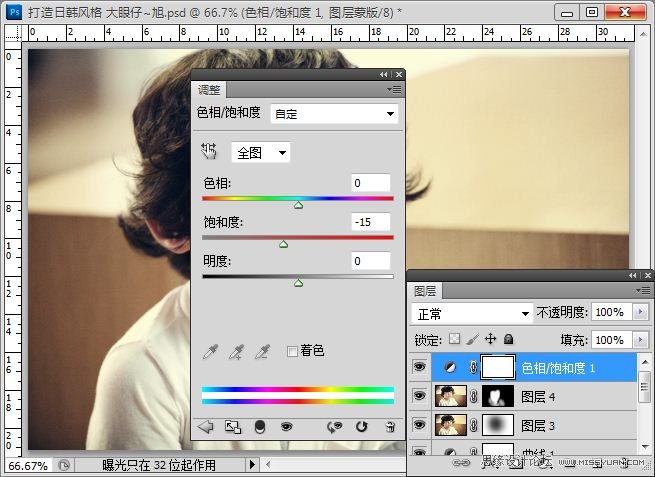This screenshot has height=477, width=655.
Task: Open the Layers panel flyout menu
Action: tap(643, 290)
